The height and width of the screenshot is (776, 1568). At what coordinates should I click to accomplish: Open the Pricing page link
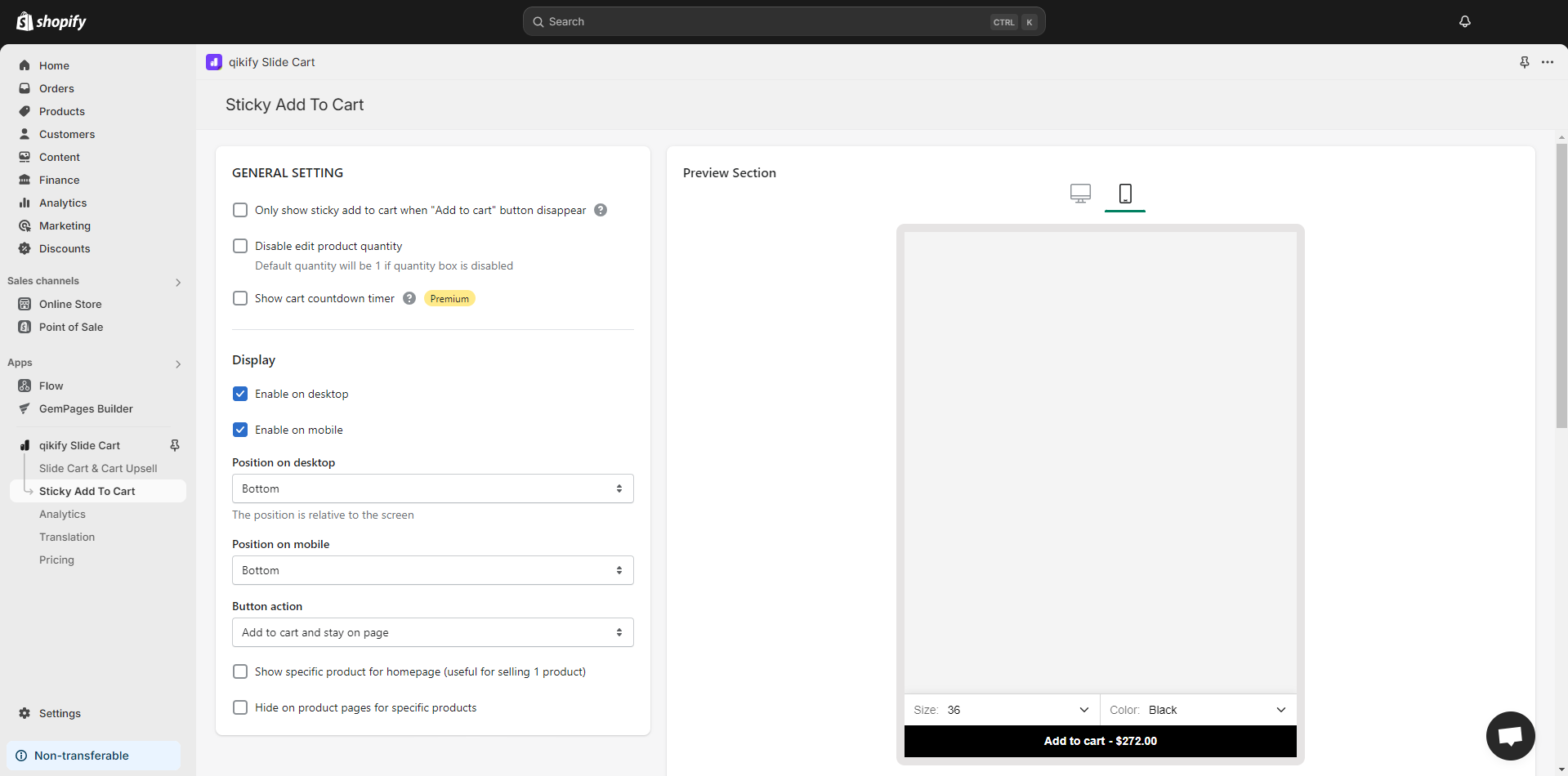pyautogui.click(x=56, y=560)
